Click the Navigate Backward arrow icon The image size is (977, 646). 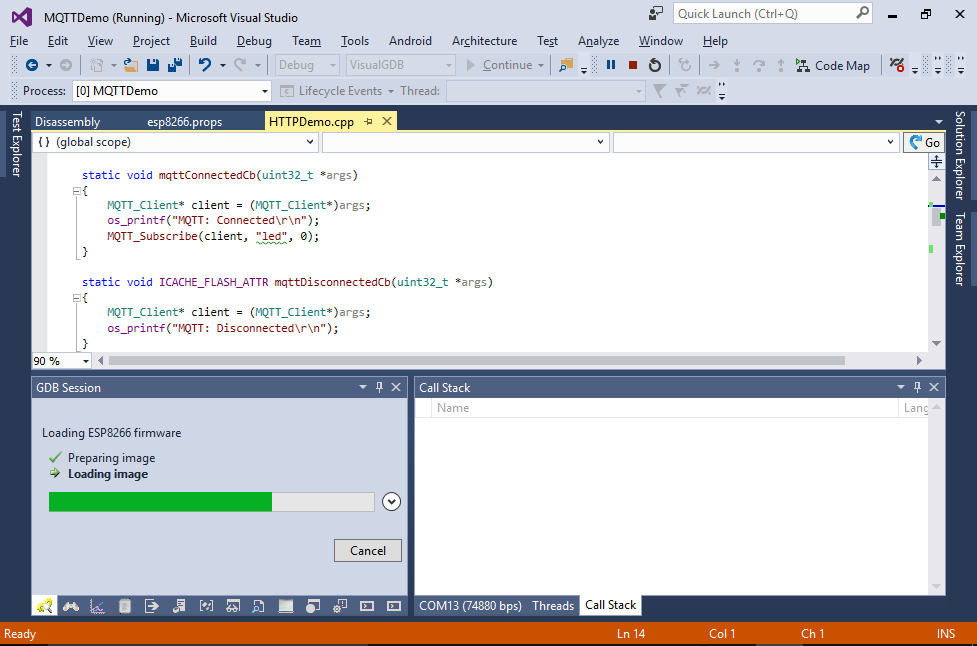[32, 65]
